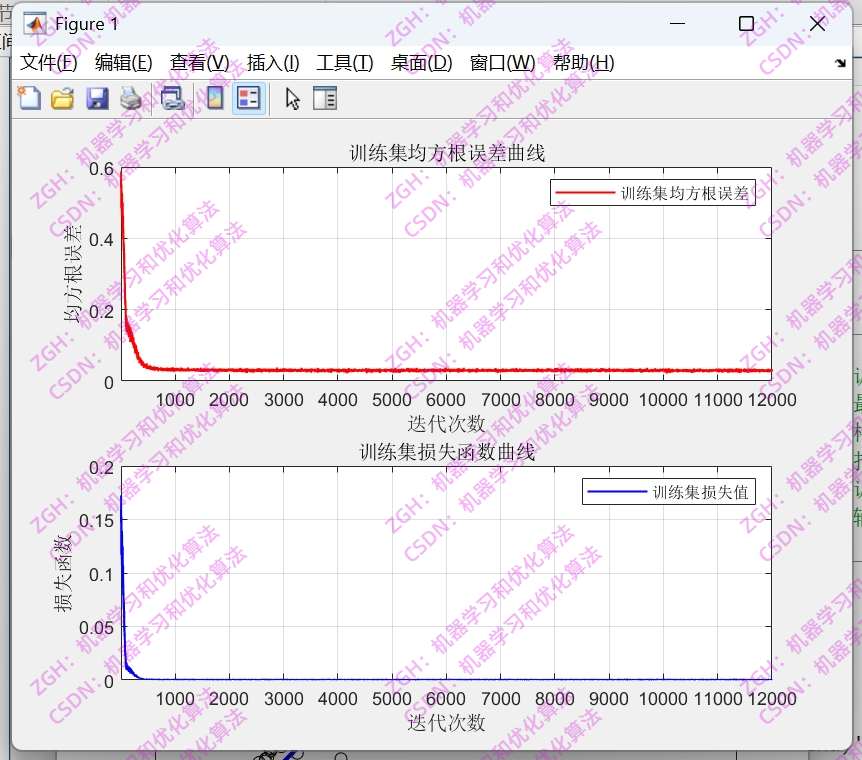Click tick label 0.6 on upper y-axis

pos(102,169)
